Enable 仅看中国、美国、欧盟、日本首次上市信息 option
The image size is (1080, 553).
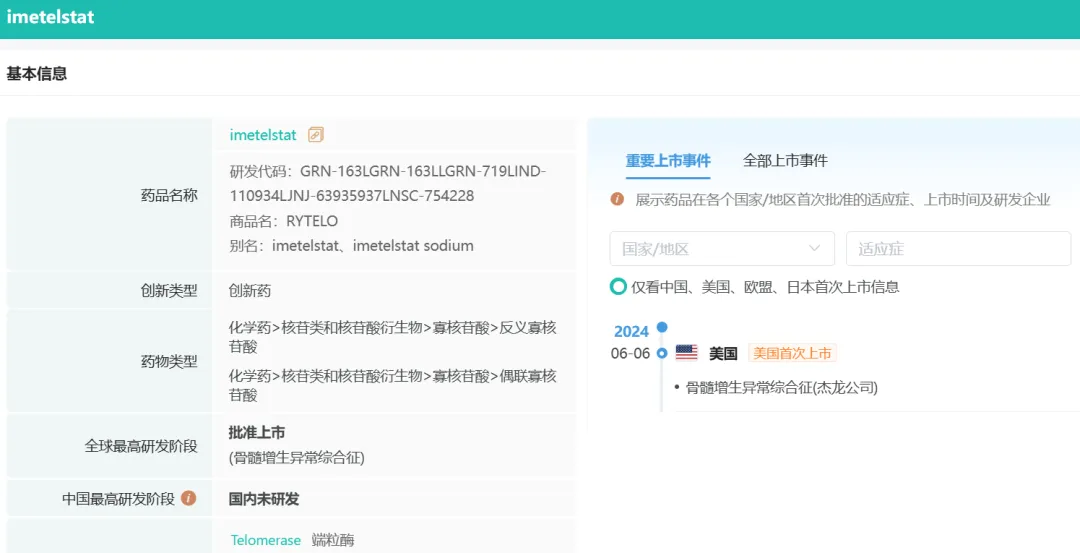click(619, 287)
